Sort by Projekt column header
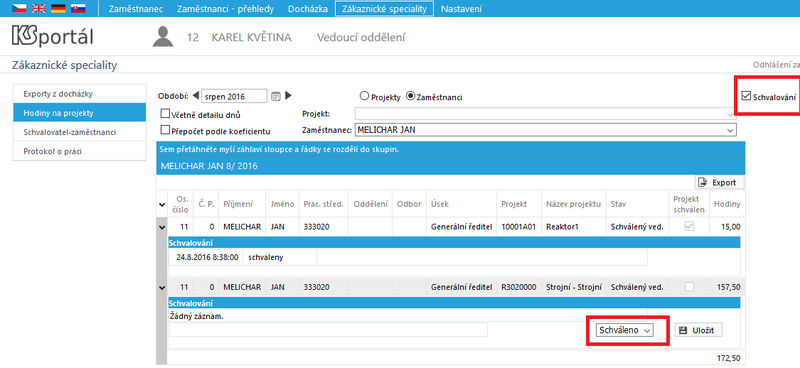The height and width of the screenshot is (368, 800). point(519,204)
